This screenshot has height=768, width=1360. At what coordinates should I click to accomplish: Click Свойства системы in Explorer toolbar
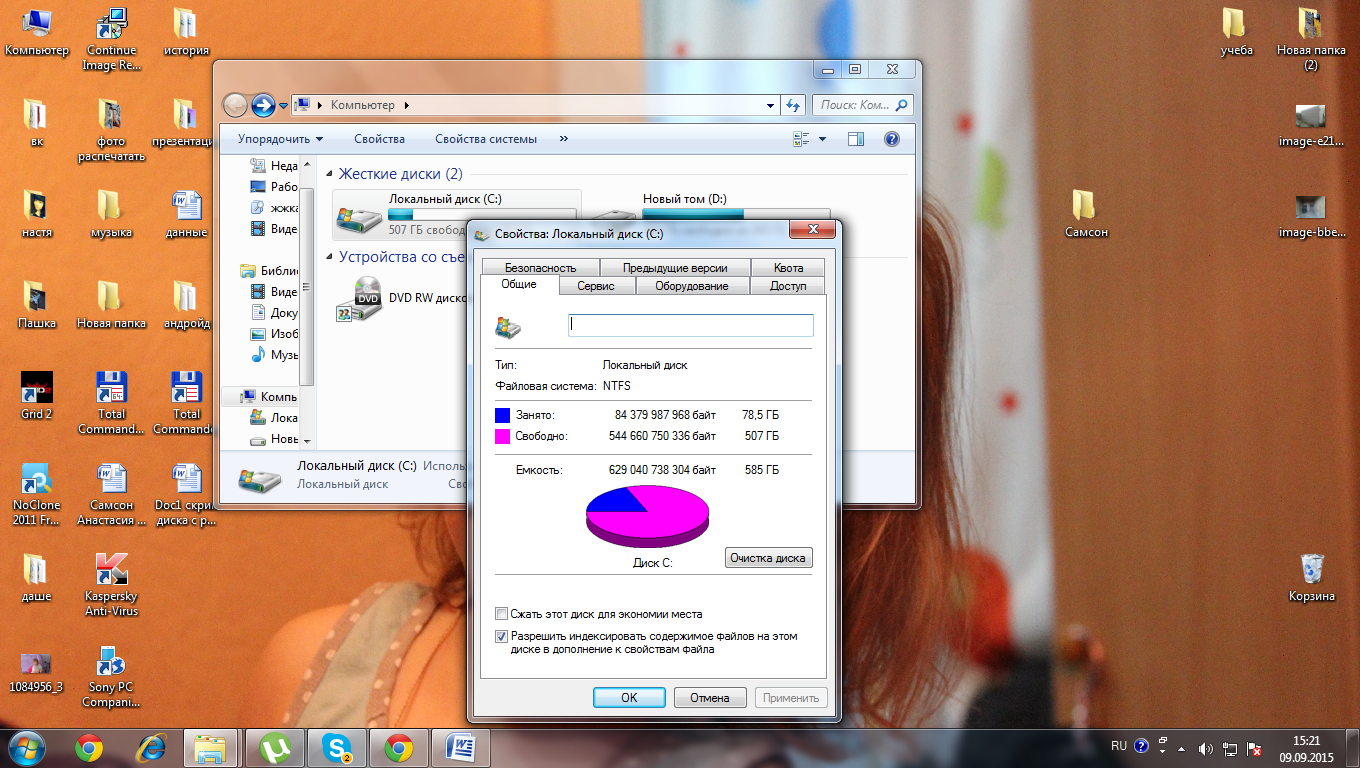click(x=486, y=139)
